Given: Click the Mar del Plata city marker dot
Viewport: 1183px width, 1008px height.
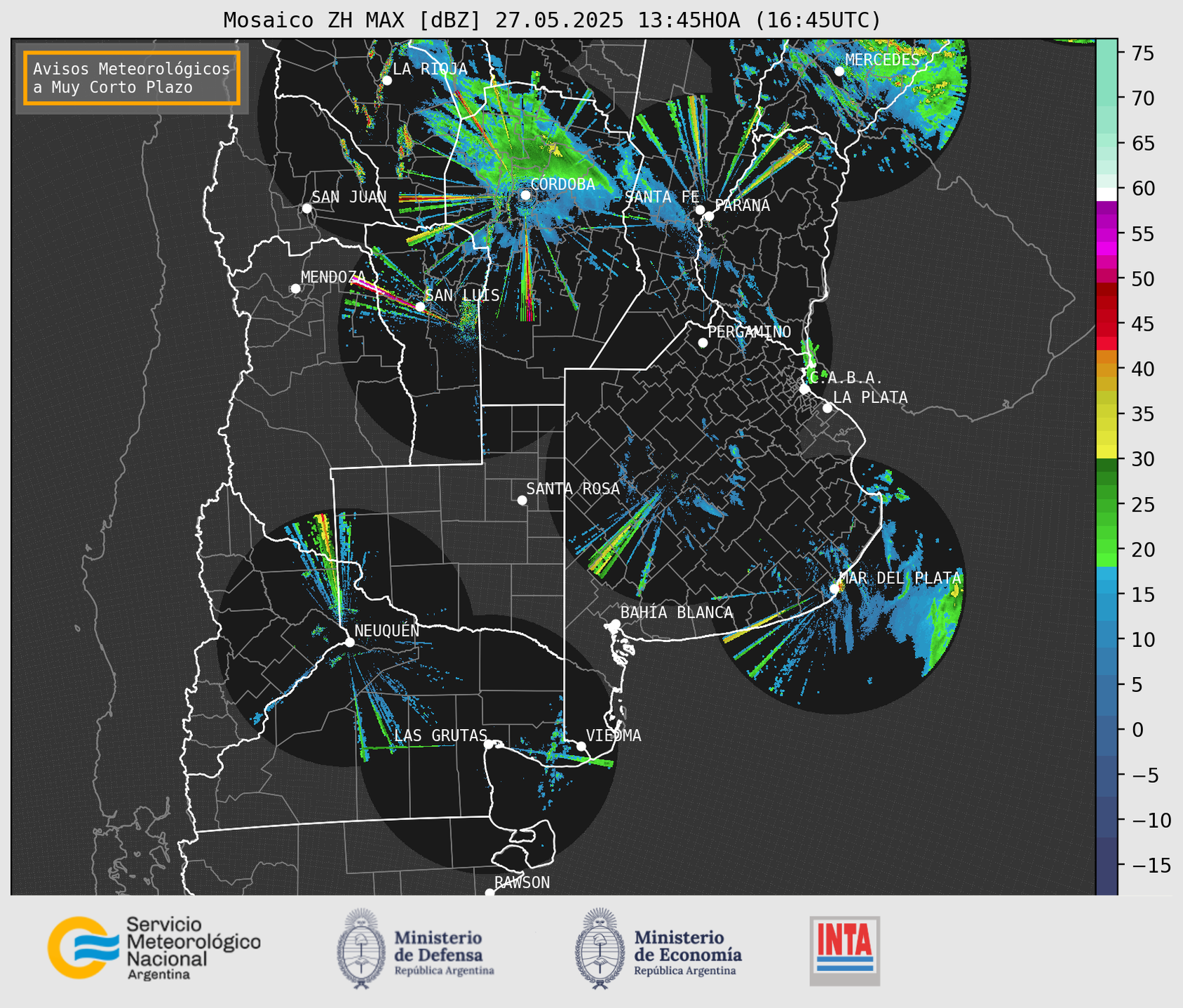Looking at the screenshot, I should point(834,589).
